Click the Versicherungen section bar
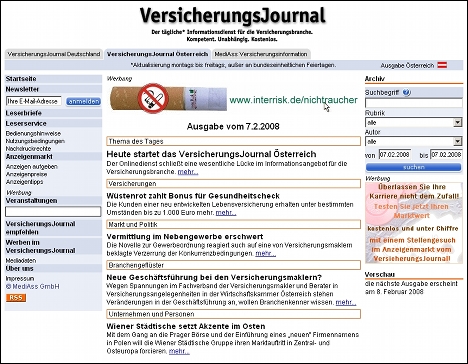 (234, 184)
